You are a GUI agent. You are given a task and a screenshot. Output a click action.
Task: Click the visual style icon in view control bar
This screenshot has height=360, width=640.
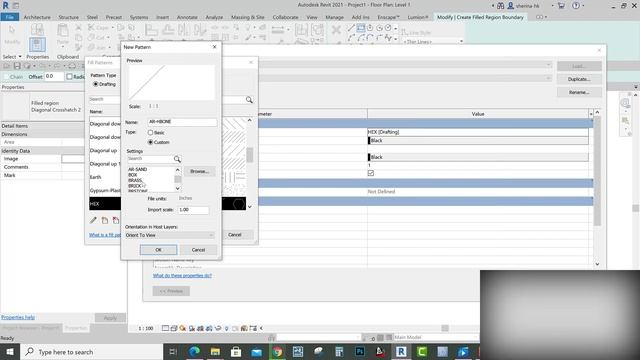(x=174, y=328)
